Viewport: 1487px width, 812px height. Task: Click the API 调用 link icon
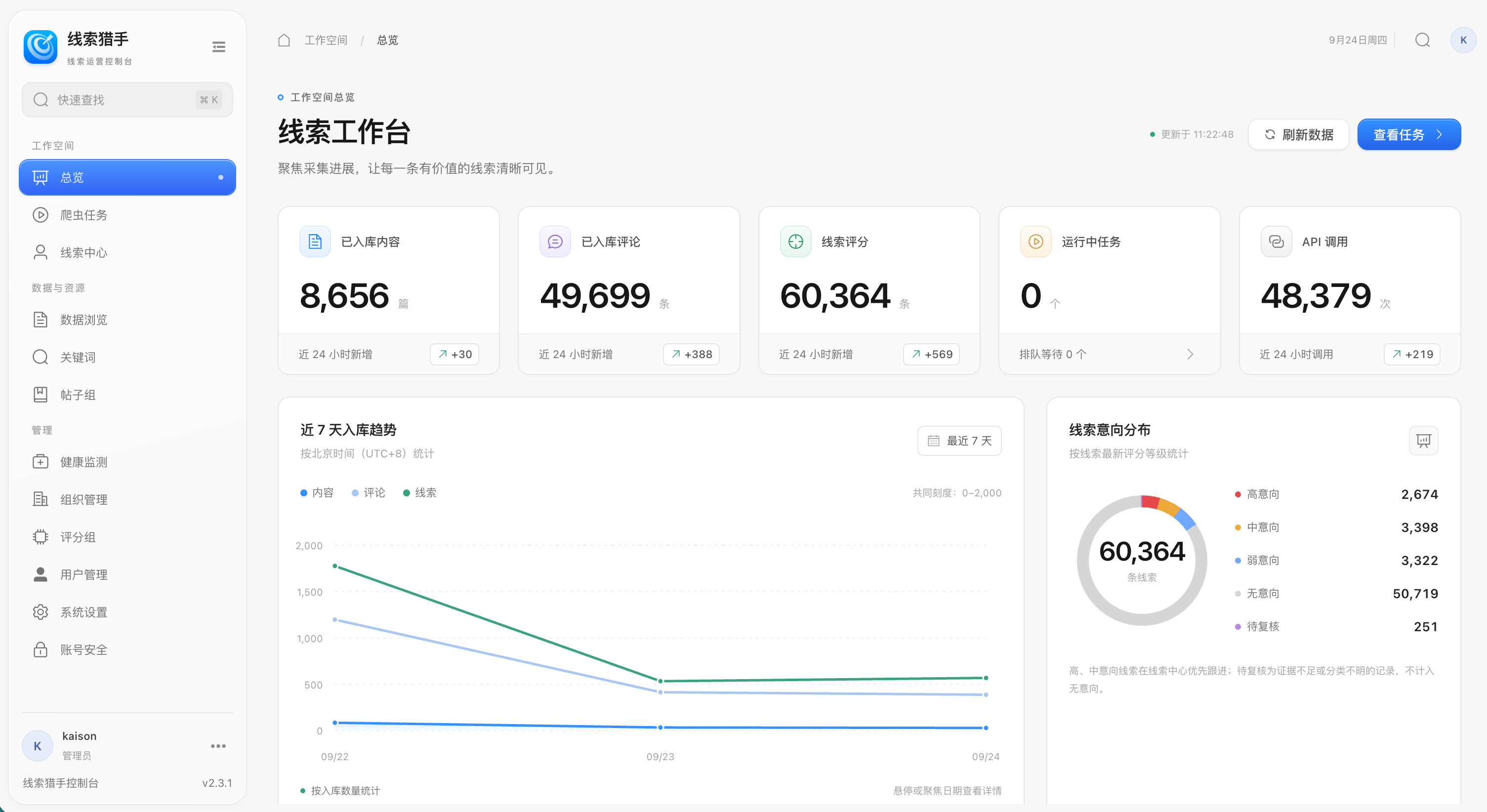[1277, 241]
